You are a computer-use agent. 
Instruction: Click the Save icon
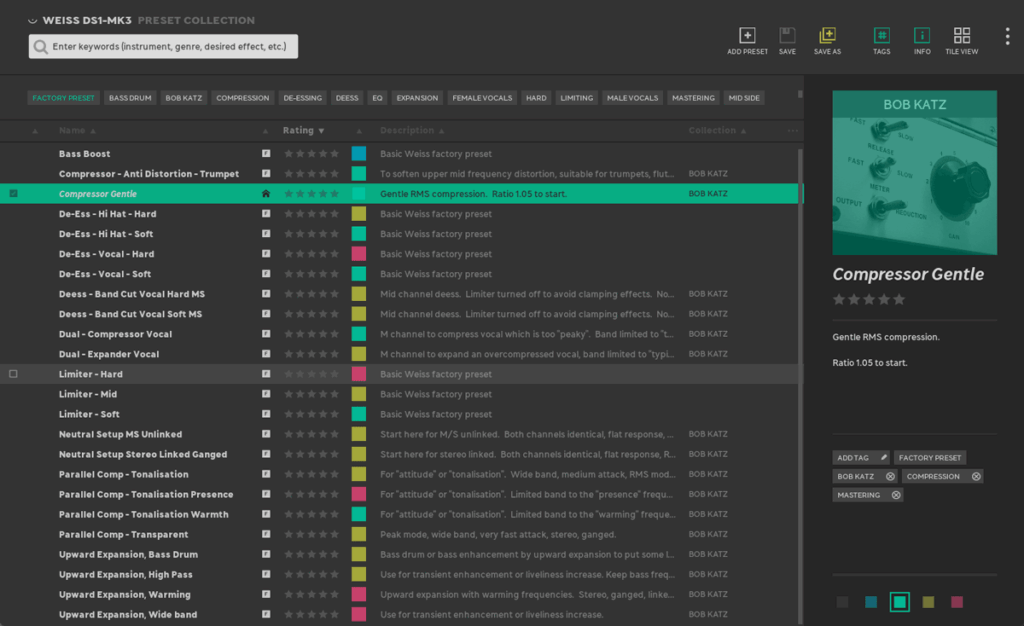[x=787, y=35]
